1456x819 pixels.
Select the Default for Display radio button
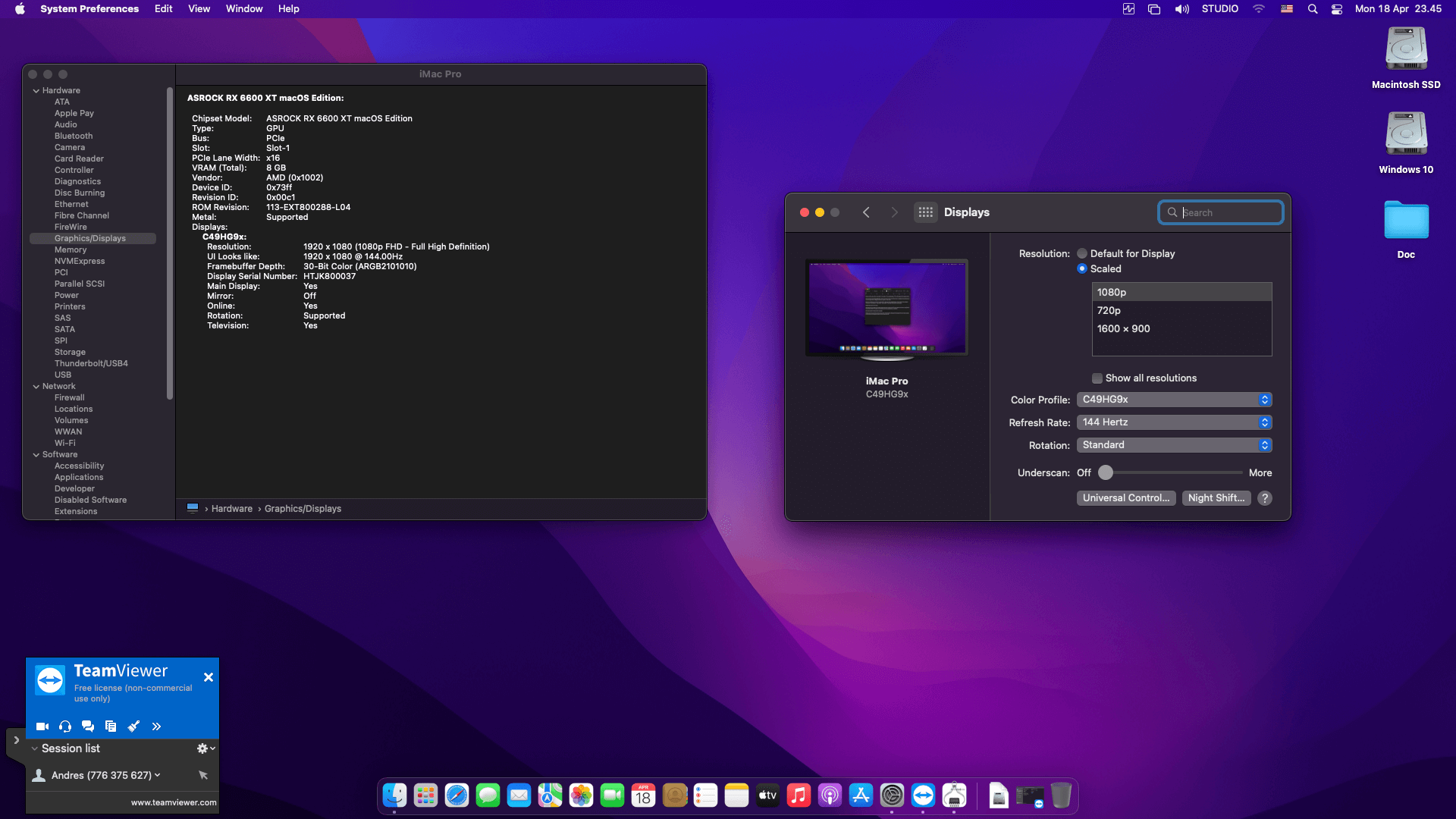1082,253
